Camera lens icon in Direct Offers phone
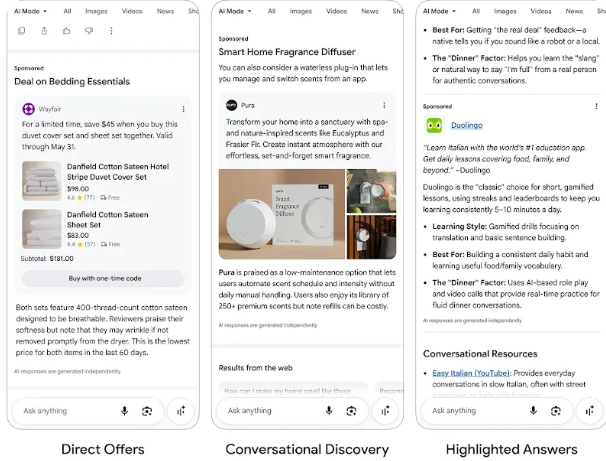The image size is (606, 461). [147, 411]
